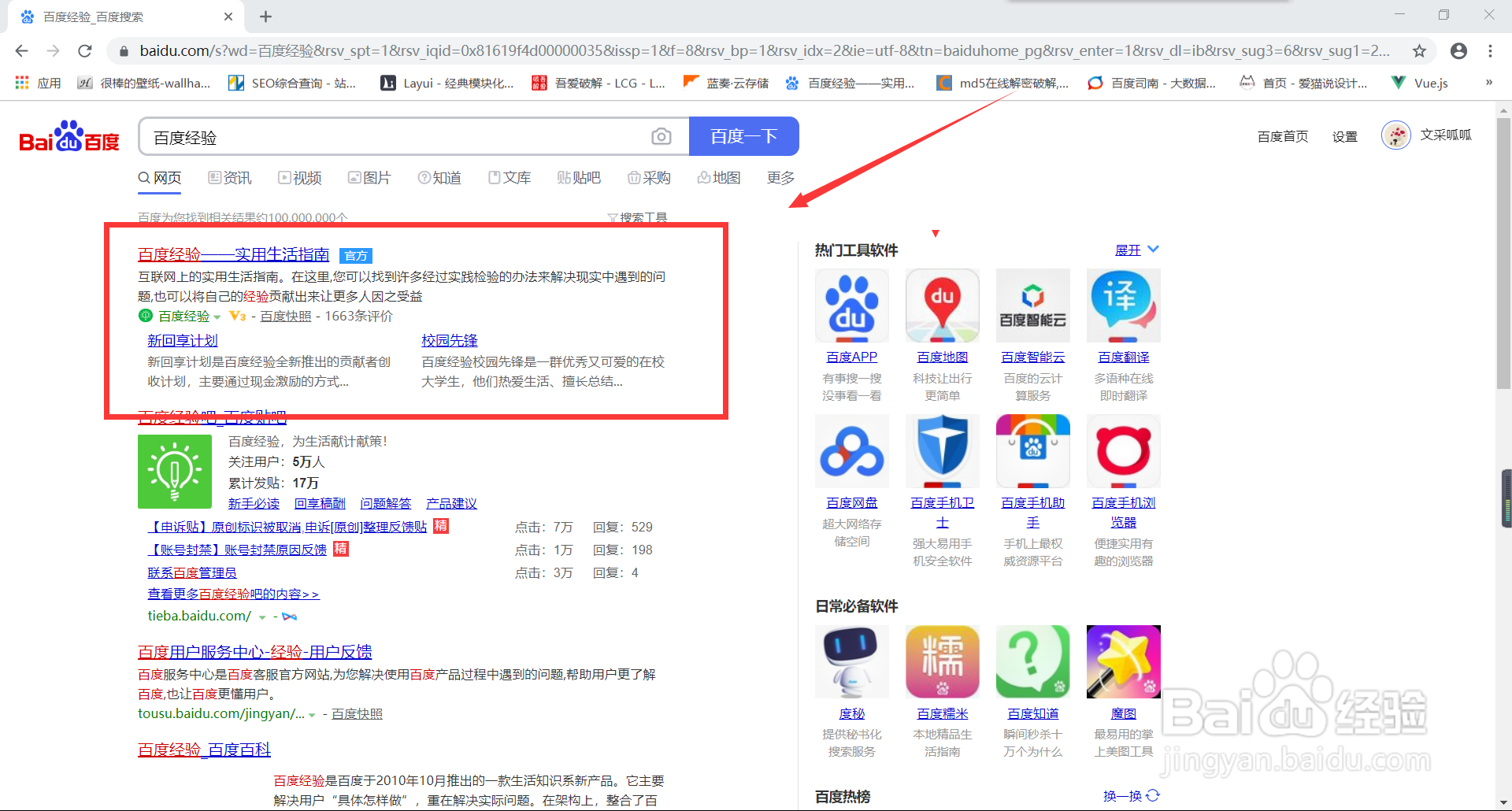Open 度秘 robot icon
This screenshot has width=1512, height=811.
pos(852,662)
